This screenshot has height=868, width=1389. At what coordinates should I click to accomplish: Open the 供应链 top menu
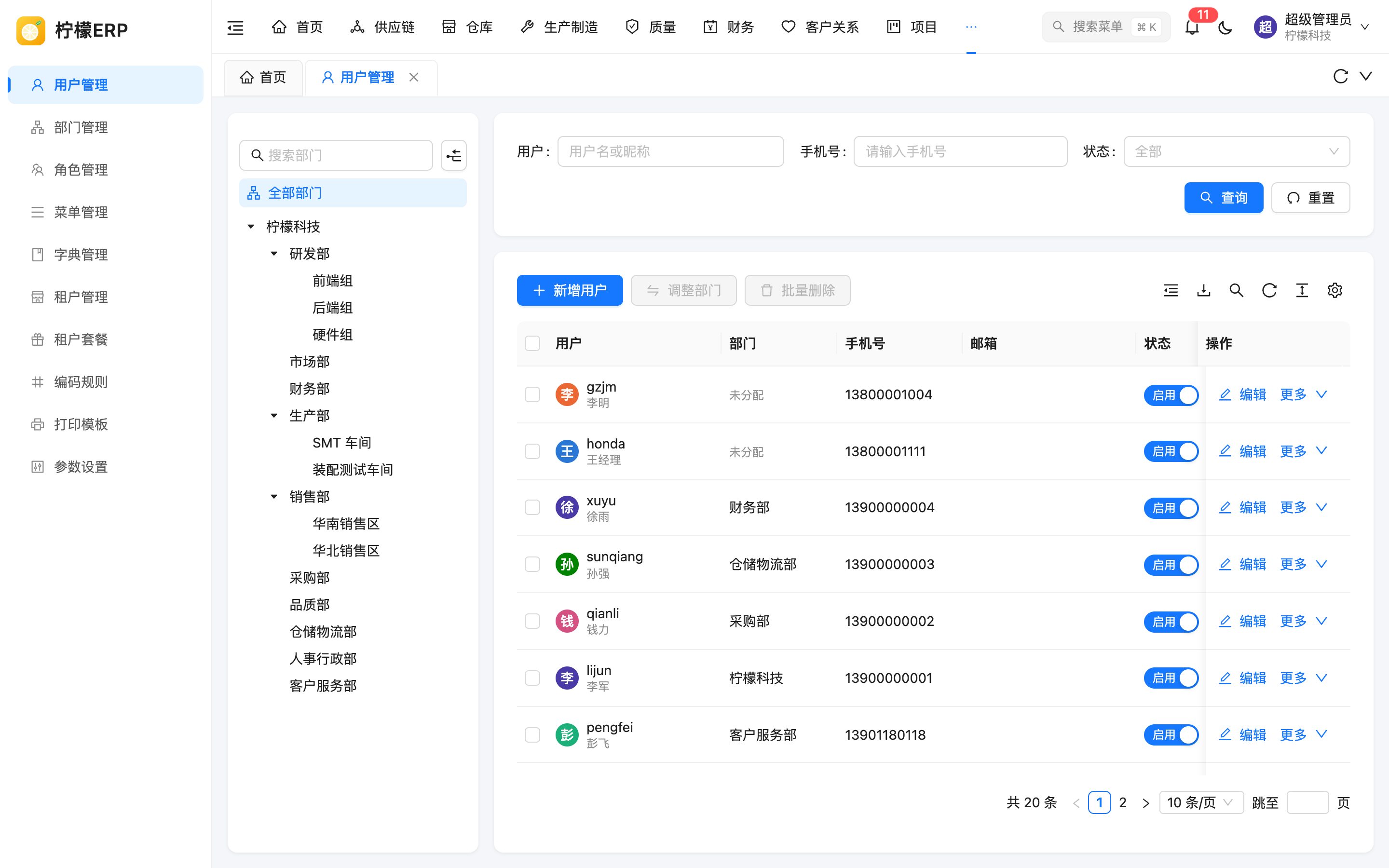[x=382, y=27]
